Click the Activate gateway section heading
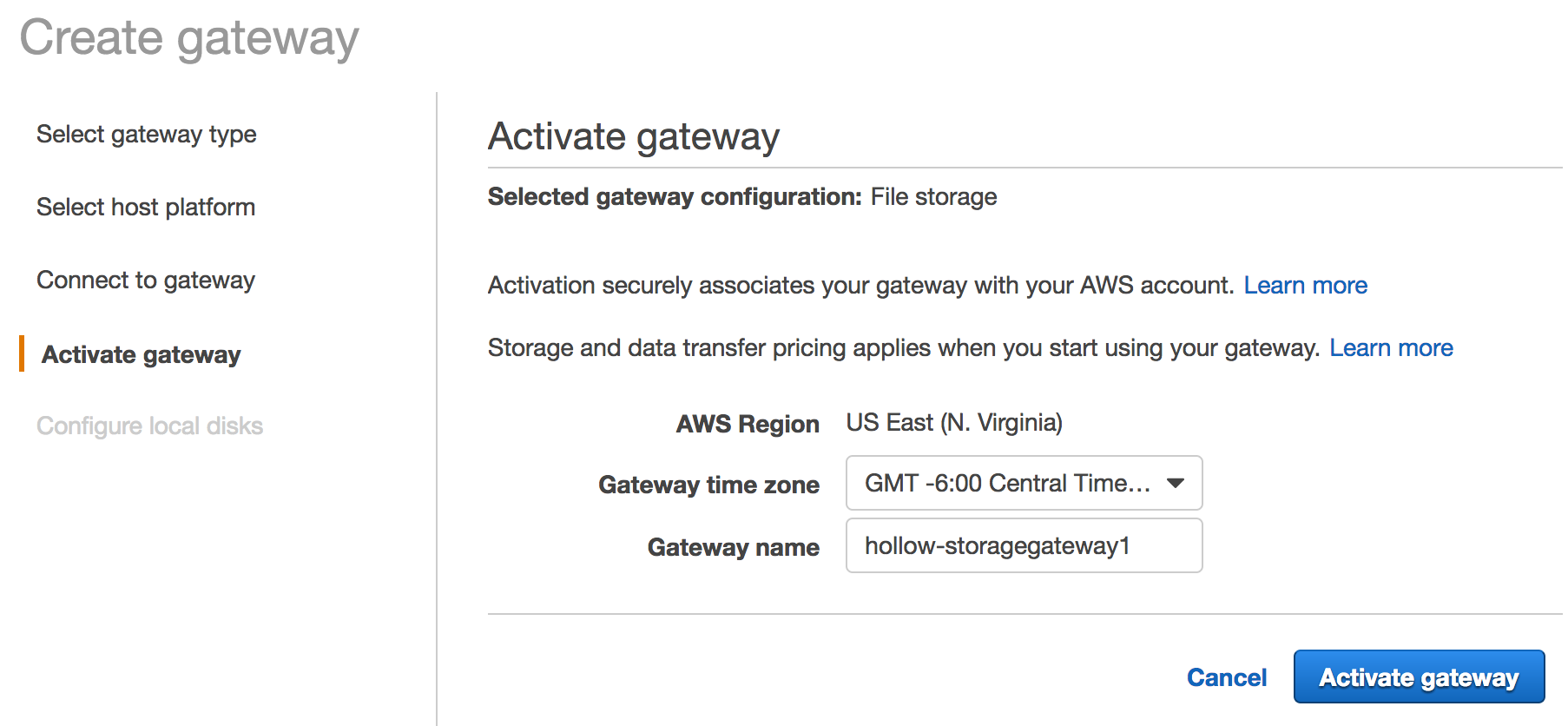The width and height of the screenshot is (1568, 726). click(634, 137)
